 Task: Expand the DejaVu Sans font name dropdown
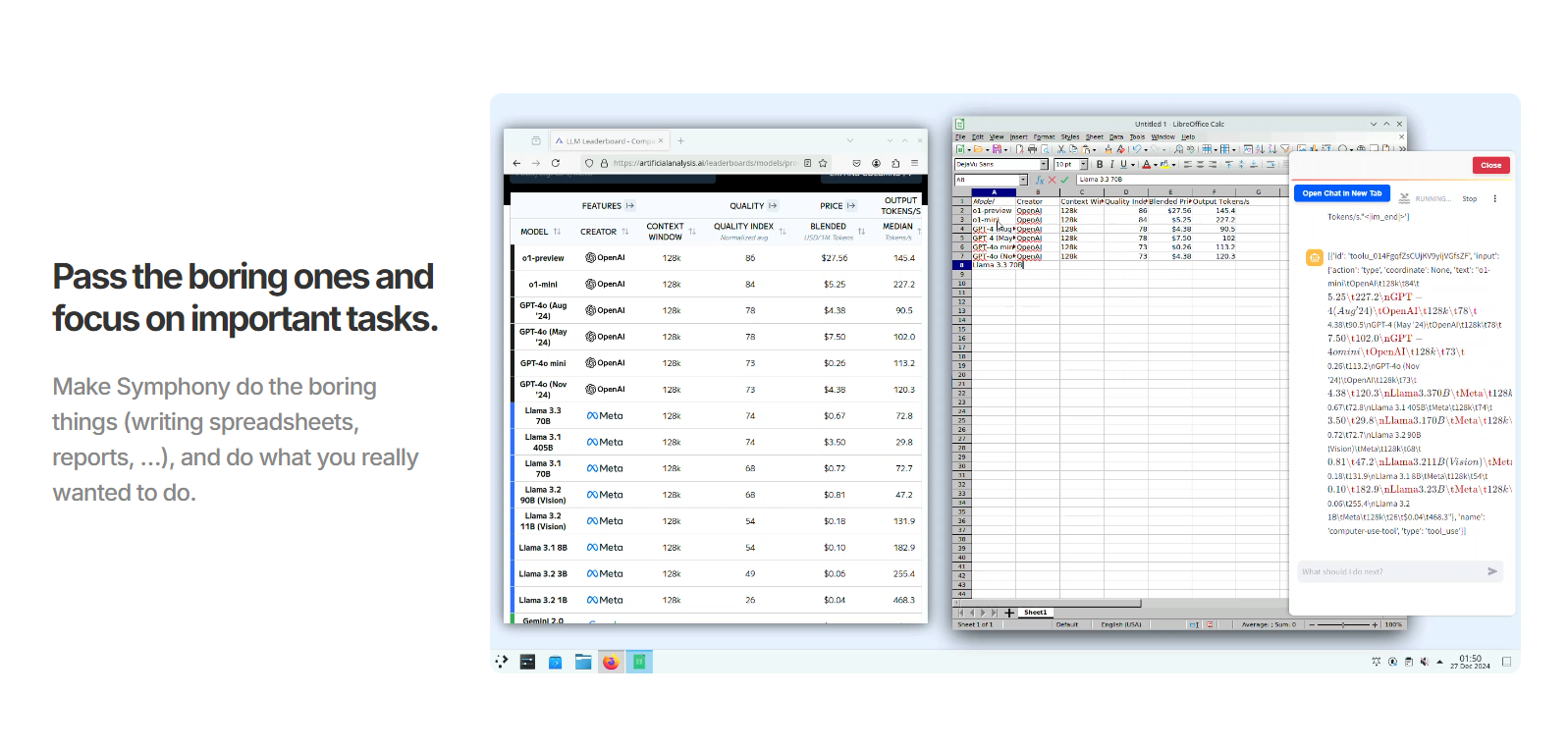(1044, 165)
